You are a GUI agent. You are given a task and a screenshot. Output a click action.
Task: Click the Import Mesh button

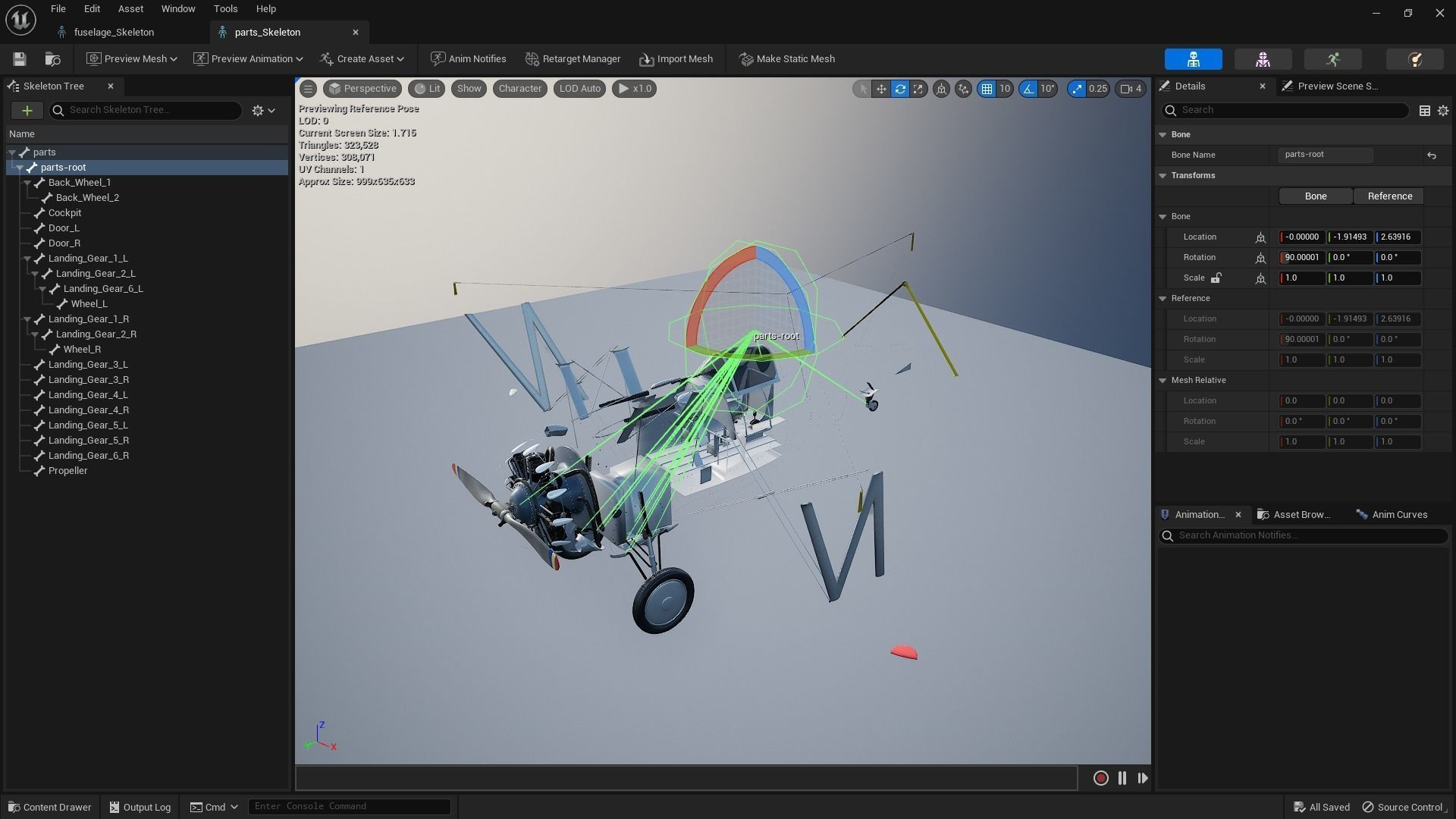tap(676, 59)
